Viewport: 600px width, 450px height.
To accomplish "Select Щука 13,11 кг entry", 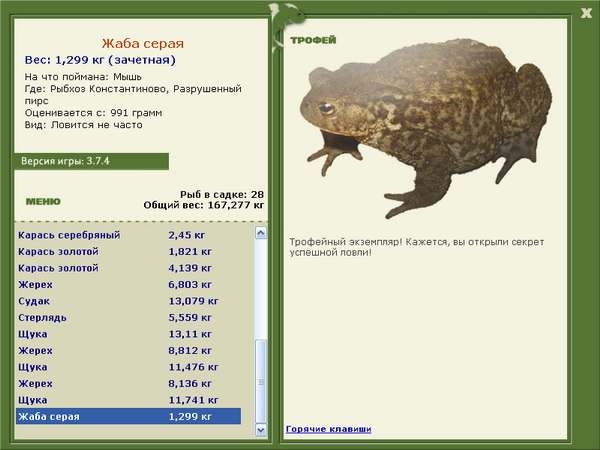I will tap(129, 334).
